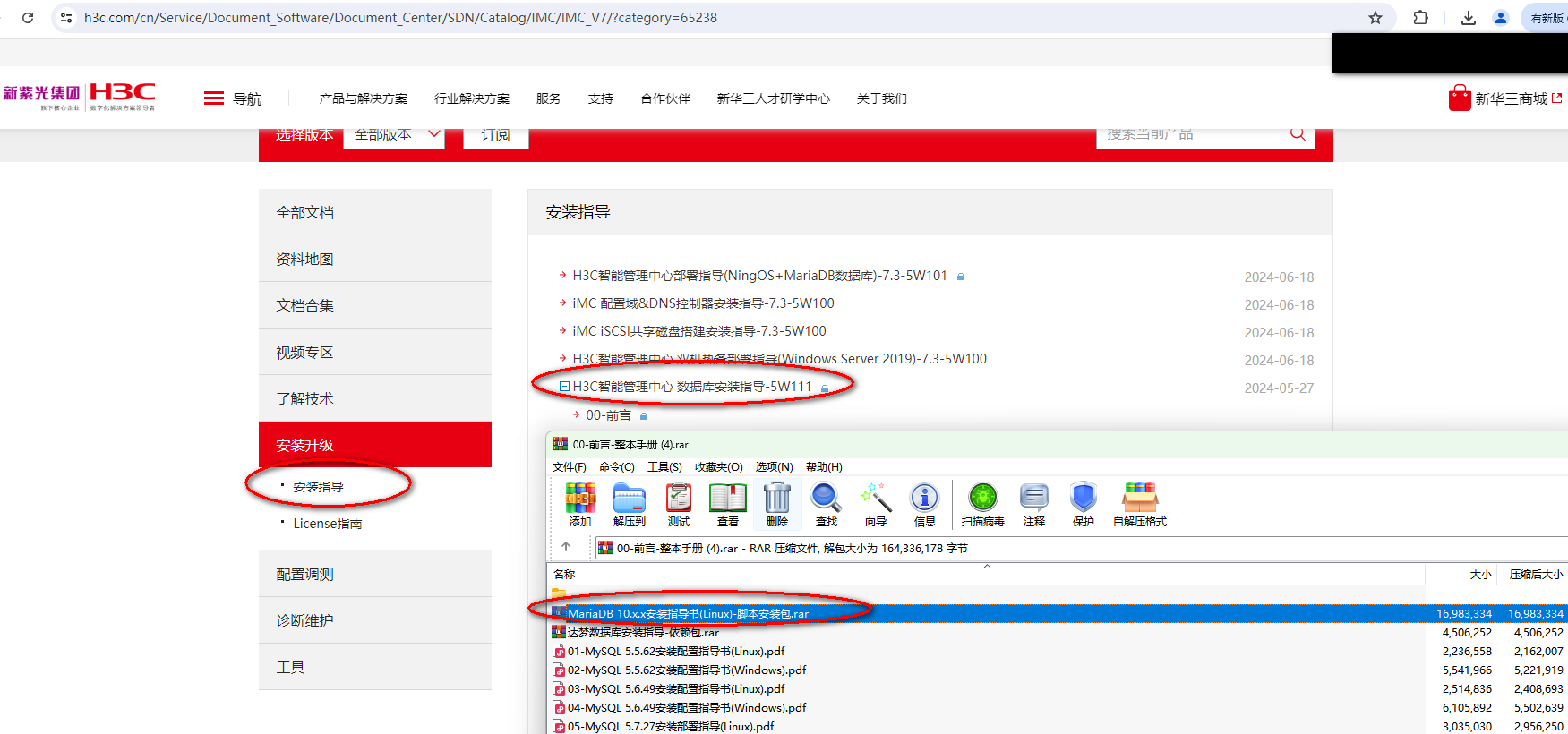This screenshot has width=1568, height=734.
Task: Open the 关于我们 nav item
Action: point(882,98)
